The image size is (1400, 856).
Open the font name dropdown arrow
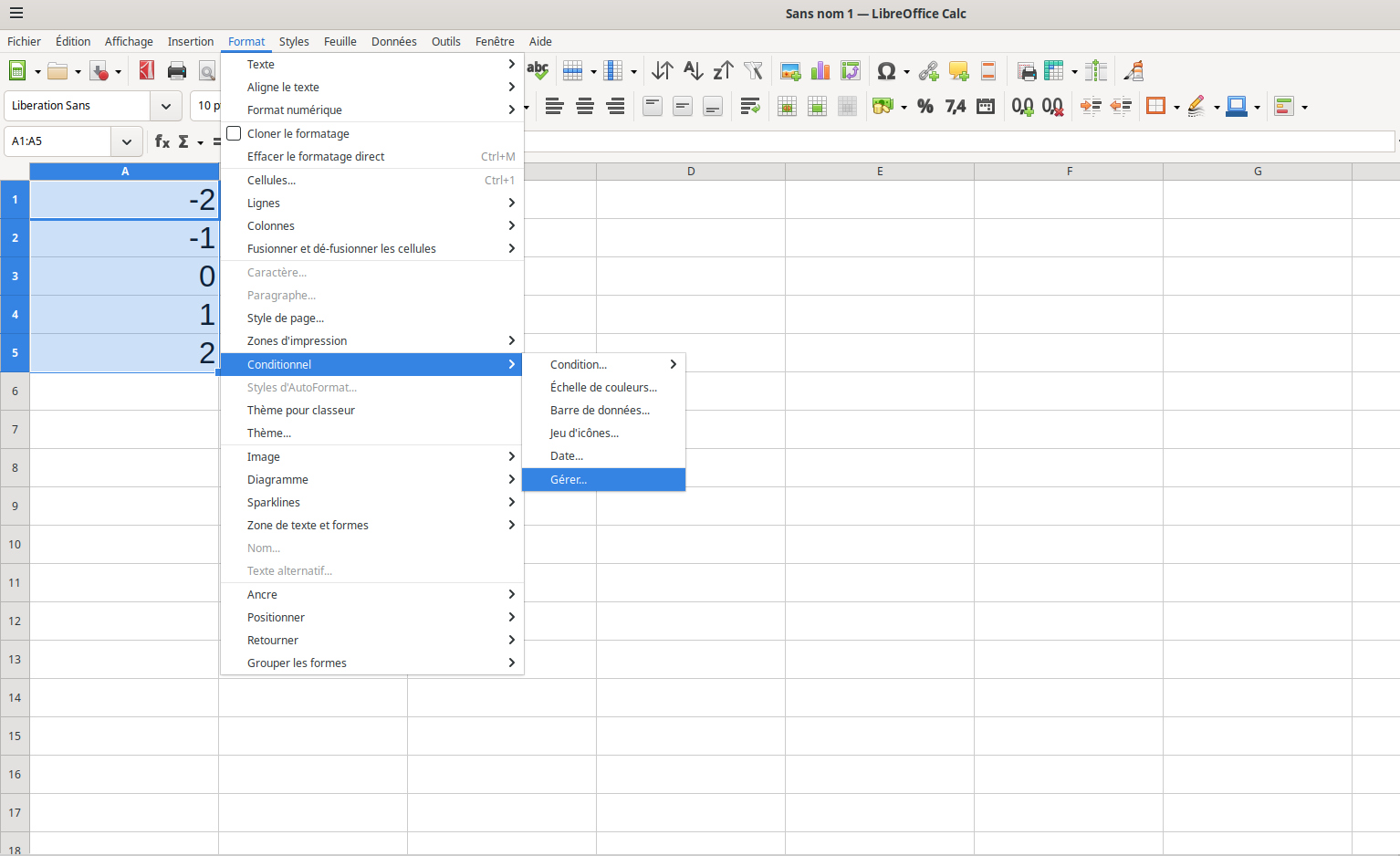point(165,106)
